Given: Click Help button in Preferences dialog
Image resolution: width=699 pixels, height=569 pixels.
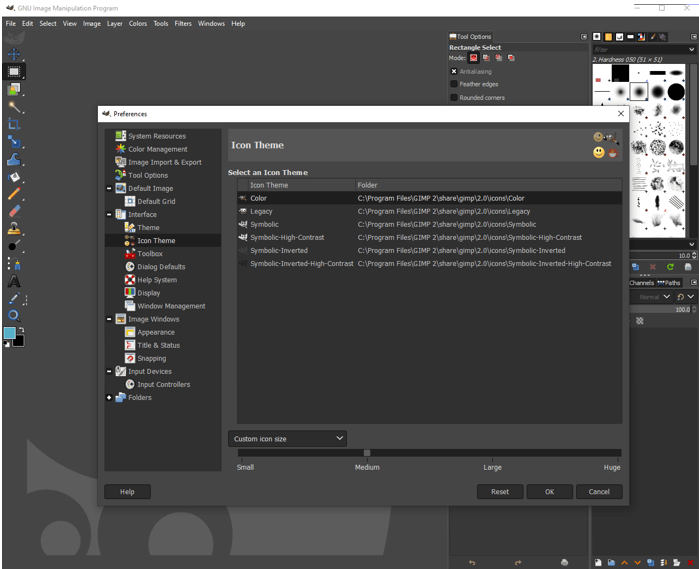Looking at the screenshot, I should (127, 492).
